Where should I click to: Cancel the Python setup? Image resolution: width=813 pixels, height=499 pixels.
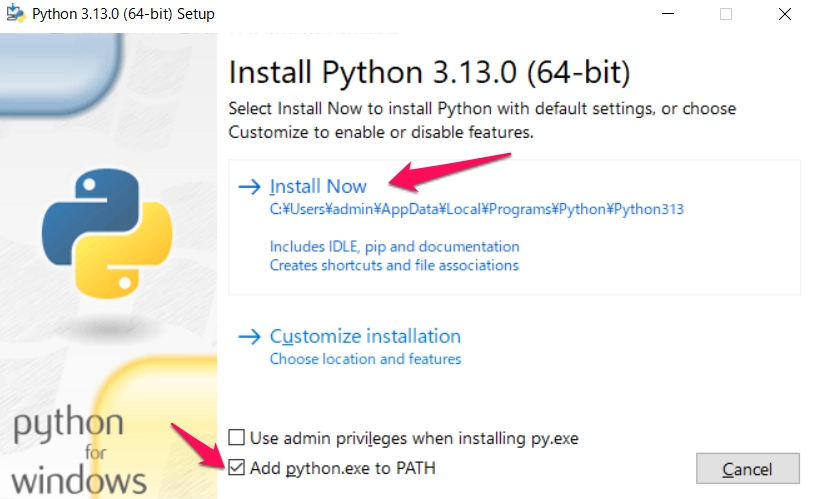pos(748,468)
